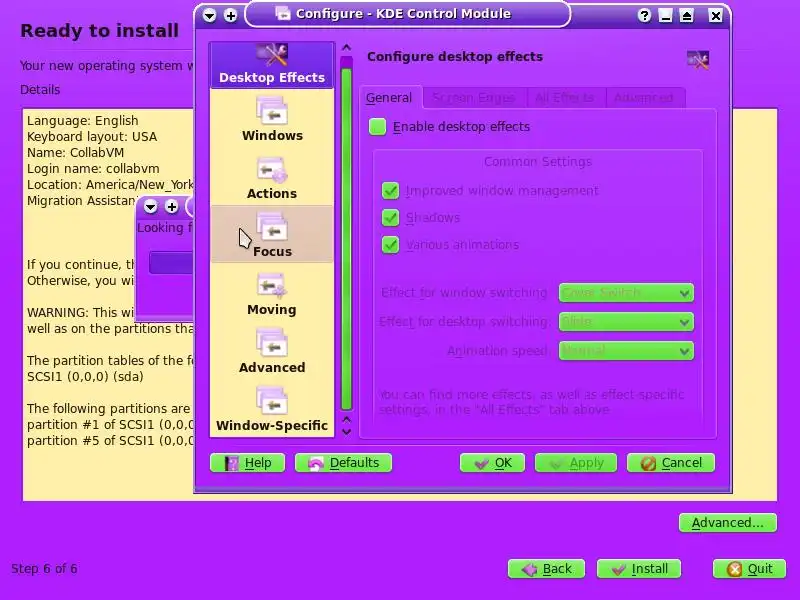Open the Animation speed dropdown
Viewport: 800px width, 600px height.
click(626, 351)
